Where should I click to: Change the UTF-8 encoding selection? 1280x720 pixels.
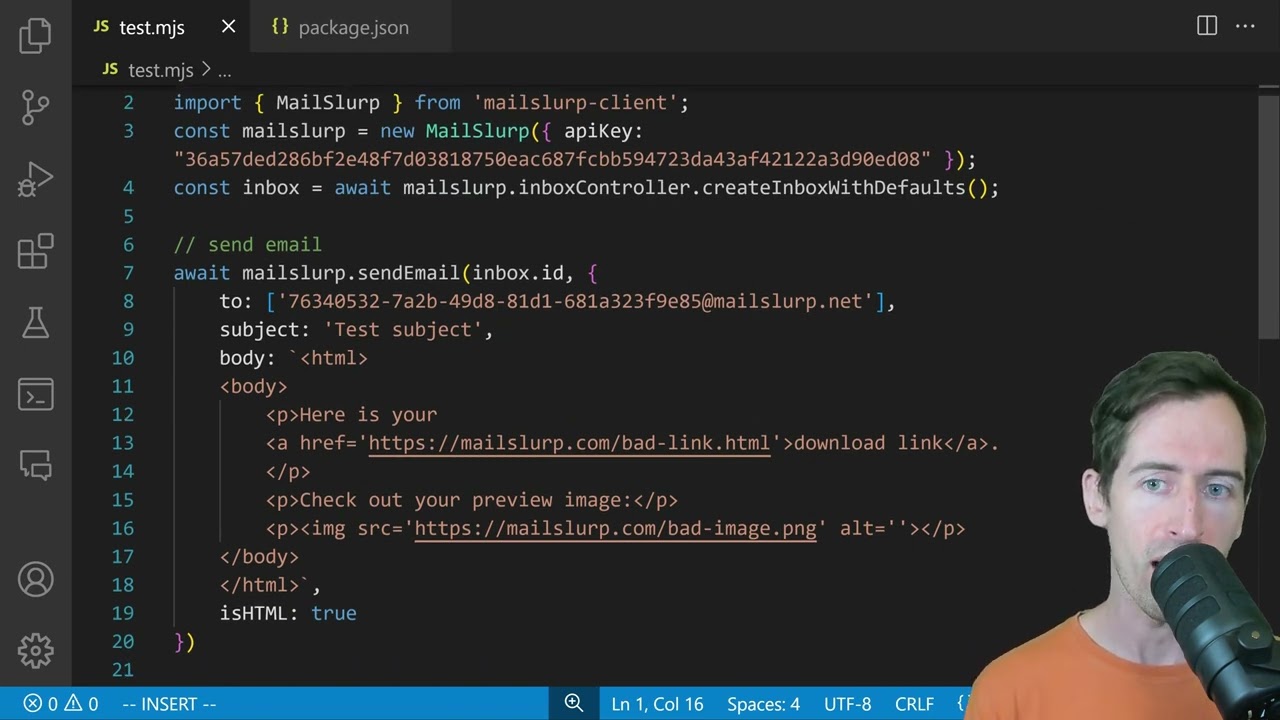tap(847, 704)
